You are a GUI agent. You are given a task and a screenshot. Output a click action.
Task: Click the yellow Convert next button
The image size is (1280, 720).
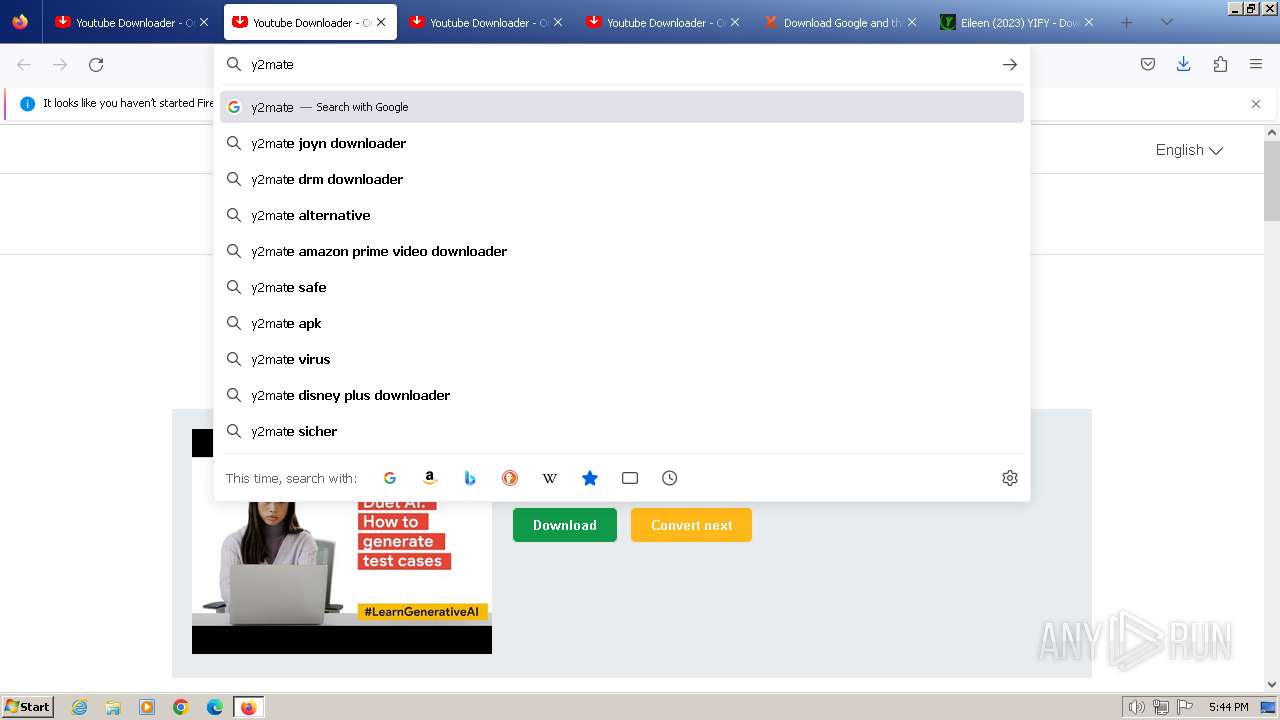[691, 525]
